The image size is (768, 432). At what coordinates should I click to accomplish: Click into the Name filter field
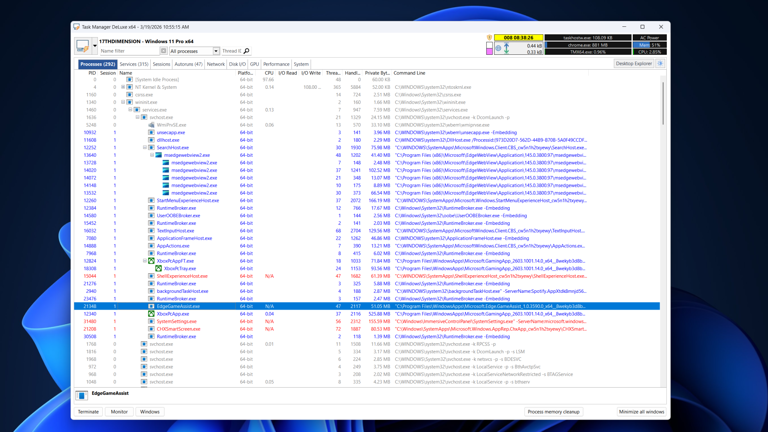[x=129, y=51]
